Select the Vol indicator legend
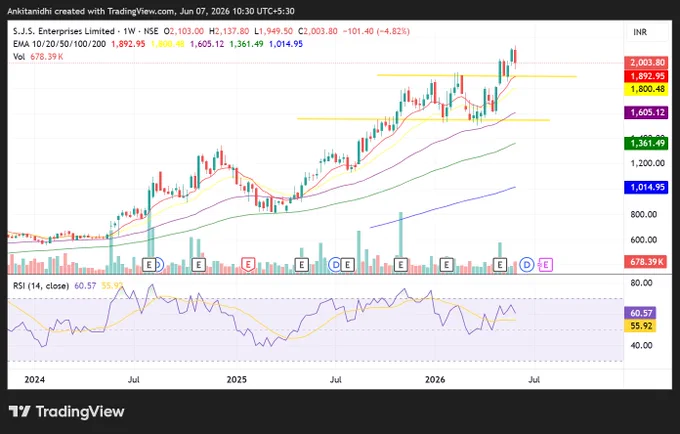 coord(19,57)
